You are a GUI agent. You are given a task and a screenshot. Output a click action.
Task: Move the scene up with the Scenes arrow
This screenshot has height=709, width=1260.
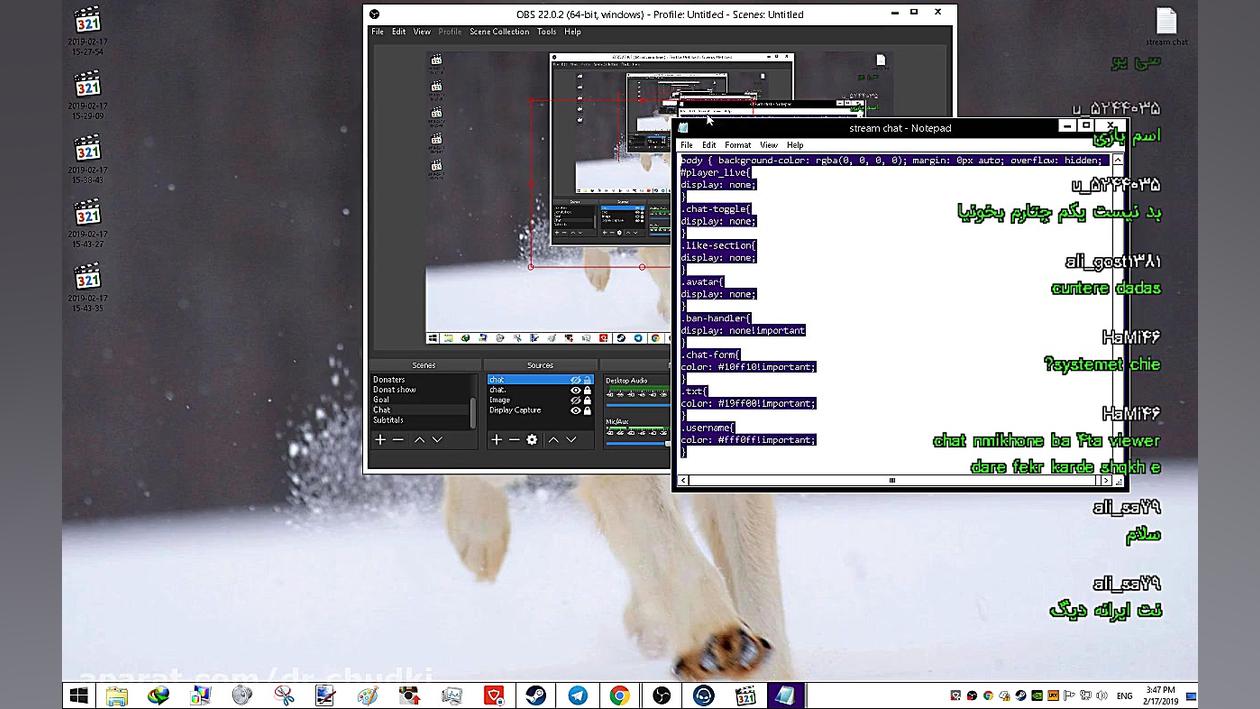pyautogui.click(x=420, y=440)
